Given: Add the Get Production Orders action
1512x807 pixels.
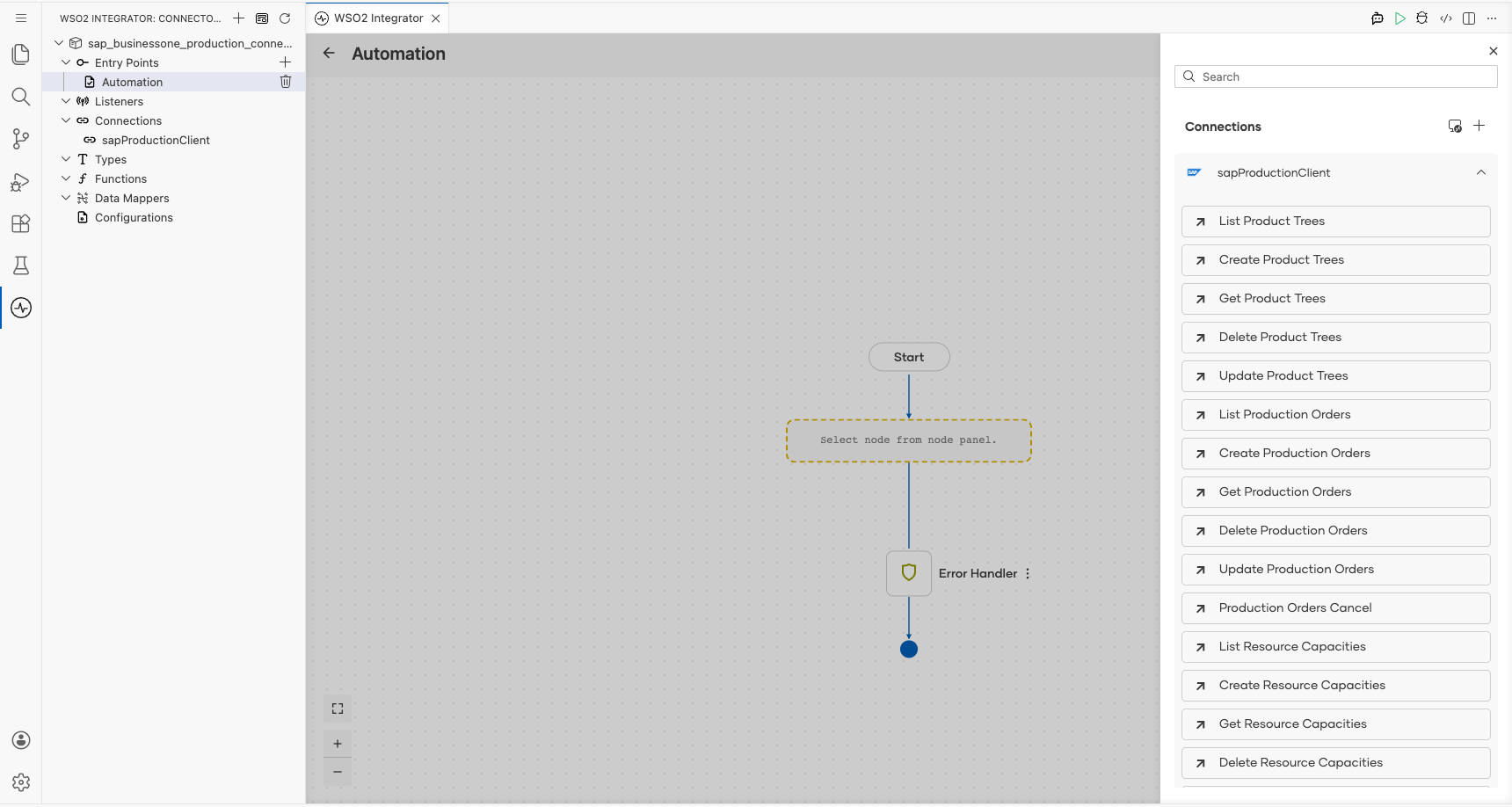Looking at the screenshot, I should click(x=1336, y=492).
